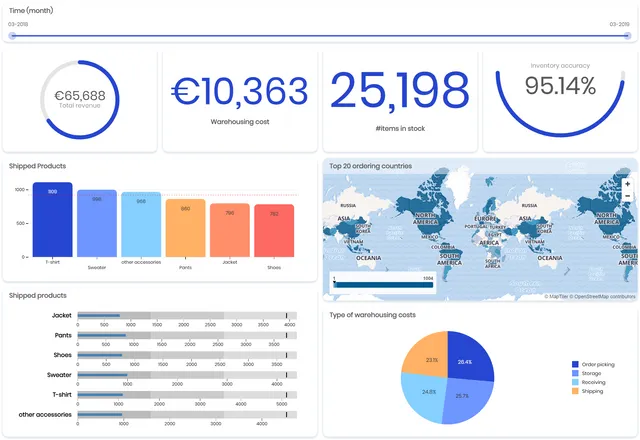Zoom out on the ordering countries map
Image resolution: width=640 pixels, height=440 pixels.
(x=627, y=197)
